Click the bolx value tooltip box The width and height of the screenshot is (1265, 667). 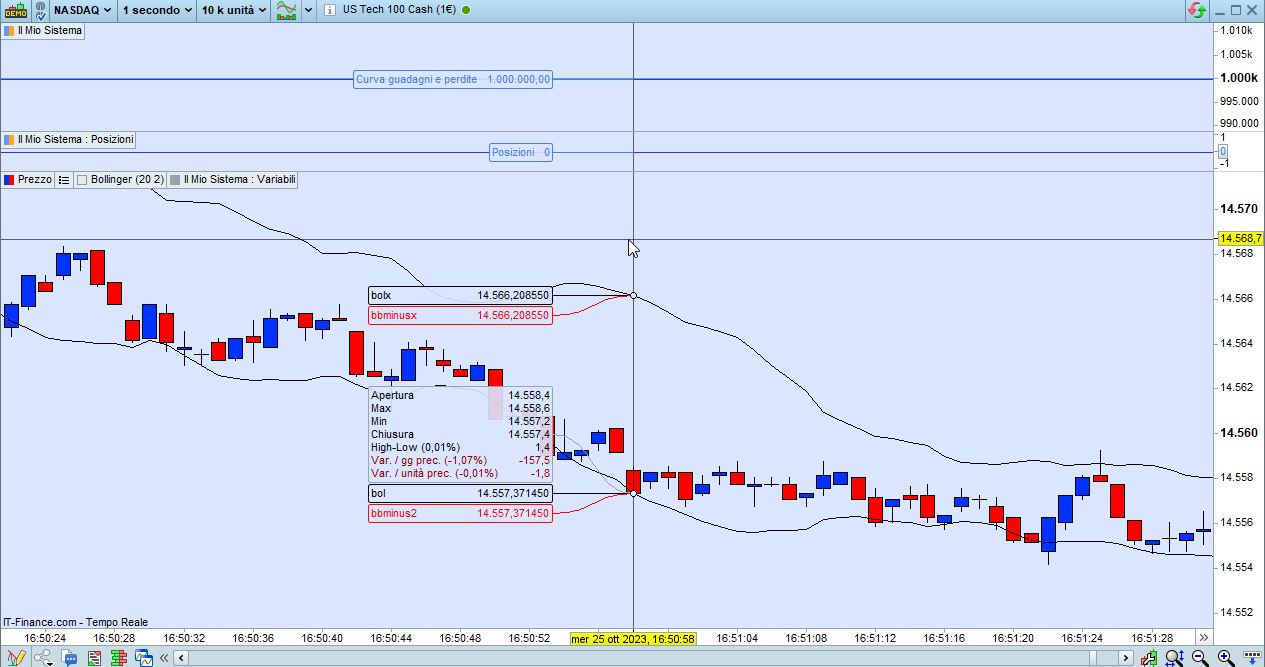point(460,295)
